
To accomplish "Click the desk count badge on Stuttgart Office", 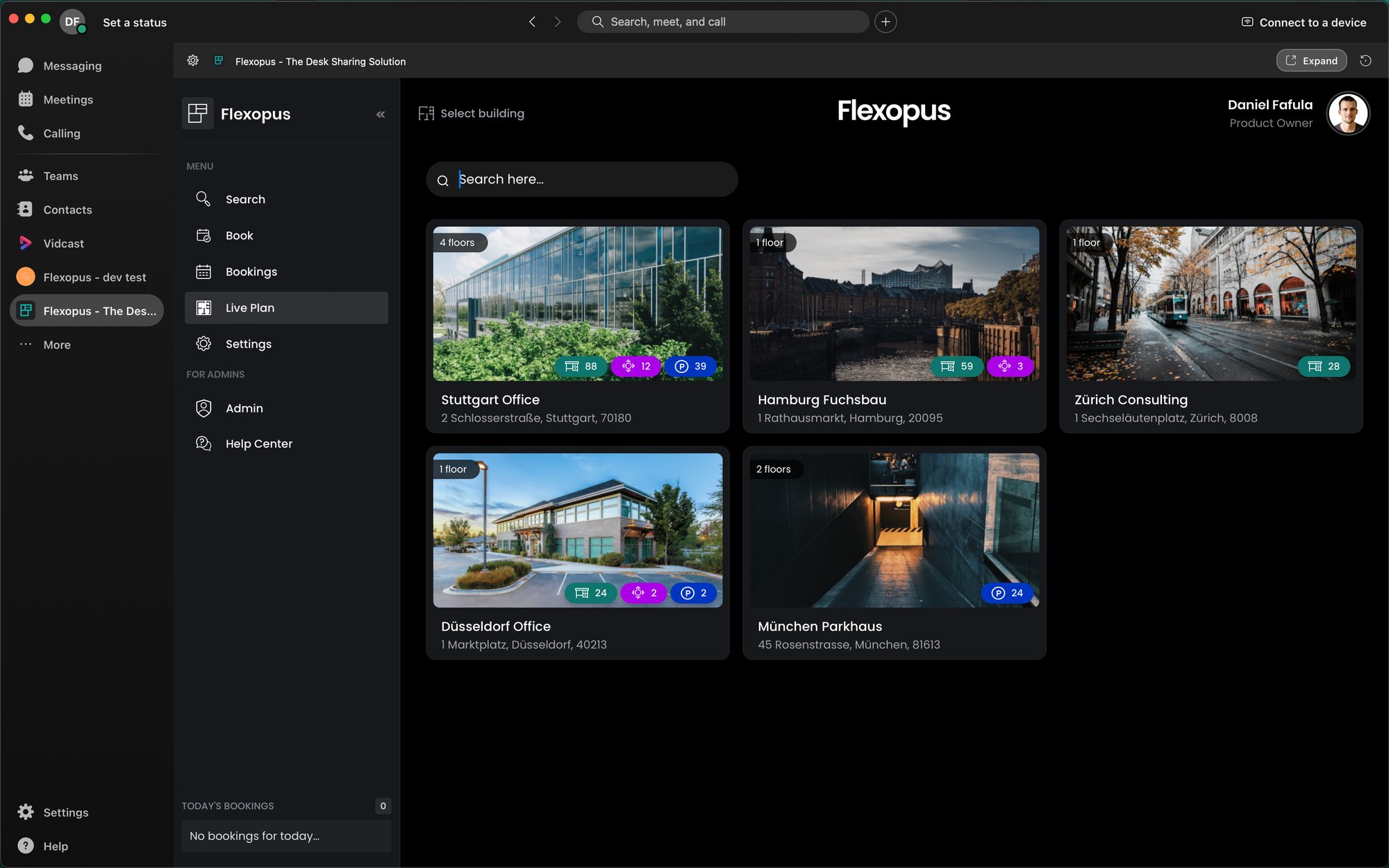I will point(581,367).
